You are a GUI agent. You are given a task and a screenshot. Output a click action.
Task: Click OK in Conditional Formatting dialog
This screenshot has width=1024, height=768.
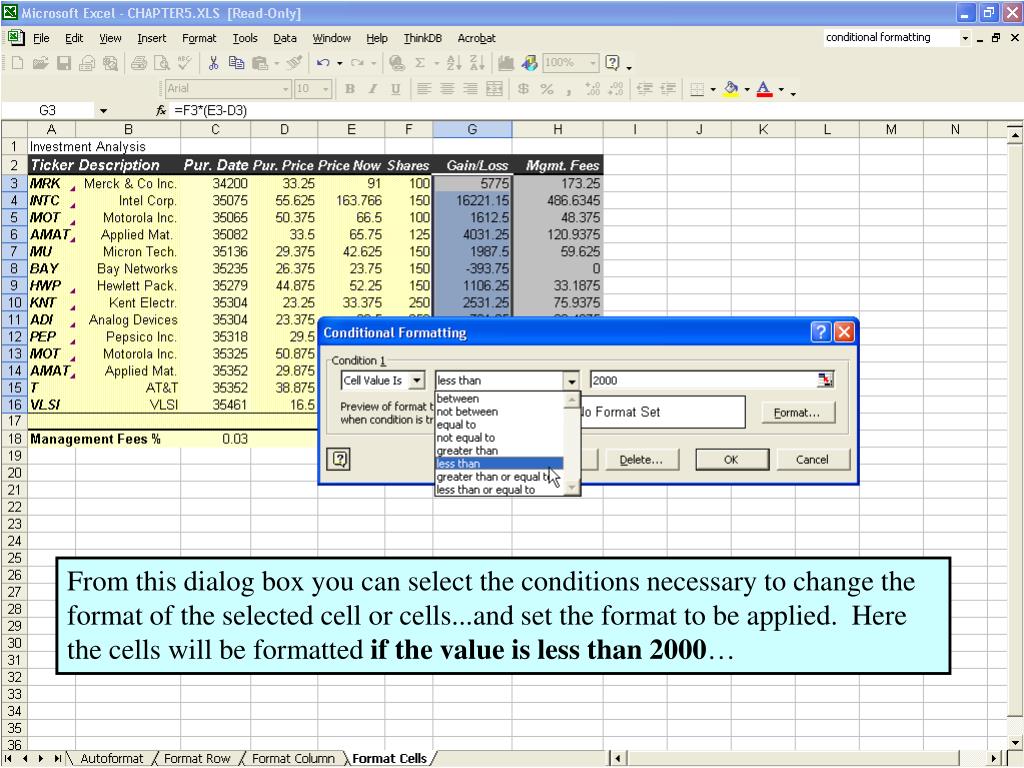[x=731, y=460]
